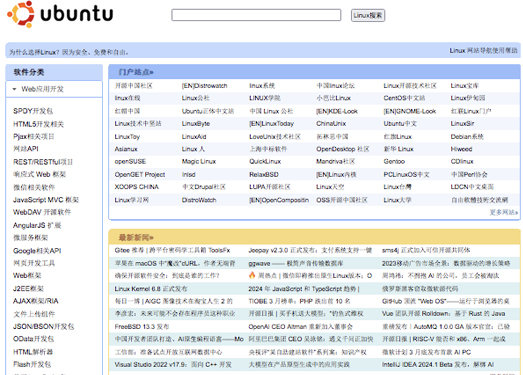Open the Linux 网站导航使用帮助 link
The image size is (523, 375).
(483, 50)
